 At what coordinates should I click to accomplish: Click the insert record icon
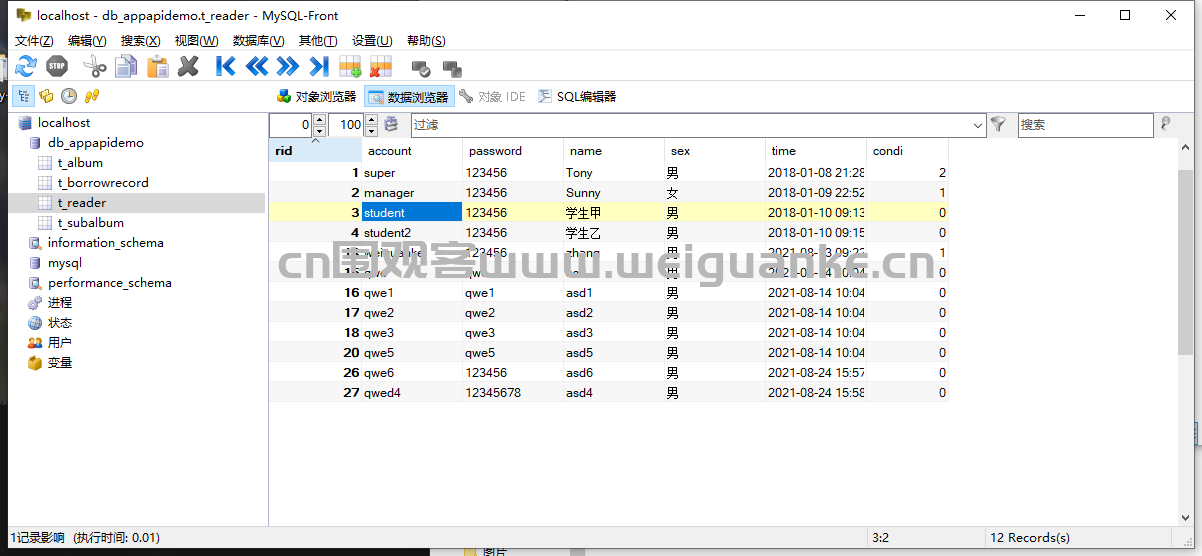pos(350,67)
